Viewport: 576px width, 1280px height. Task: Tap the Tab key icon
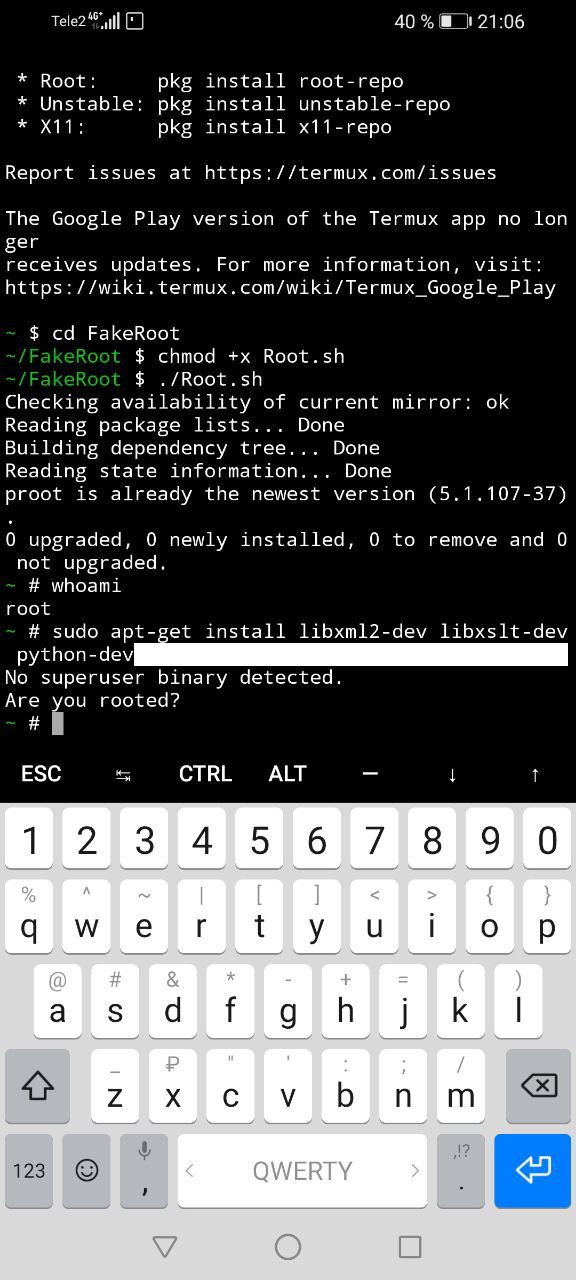[x=123, y=774]
